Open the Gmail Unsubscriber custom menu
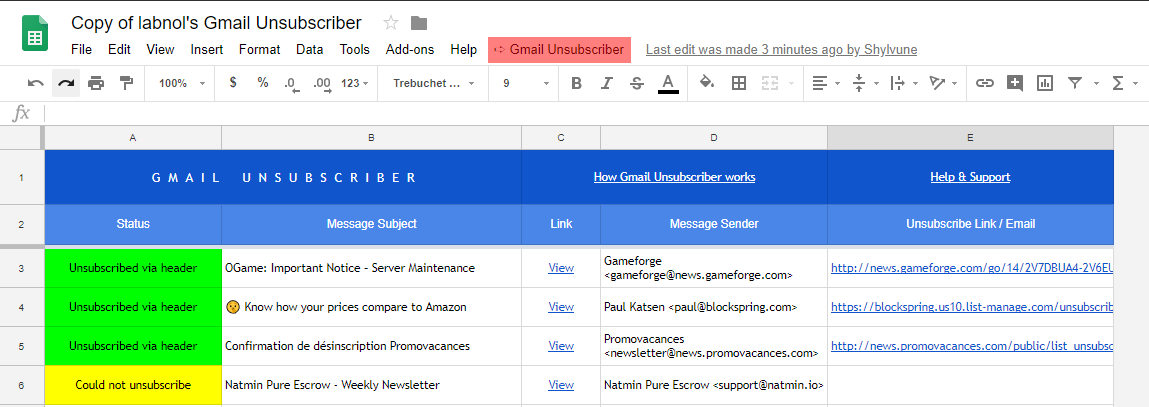 tap(559, 49)
